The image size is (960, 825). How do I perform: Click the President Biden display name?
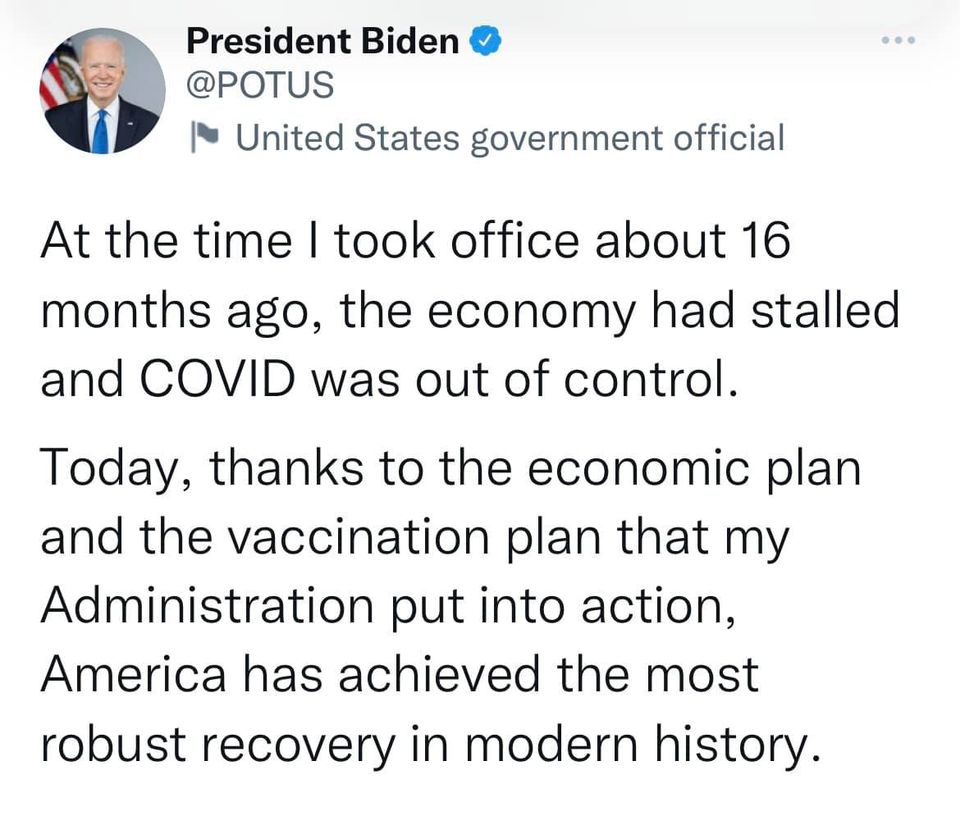pos(324,41)
